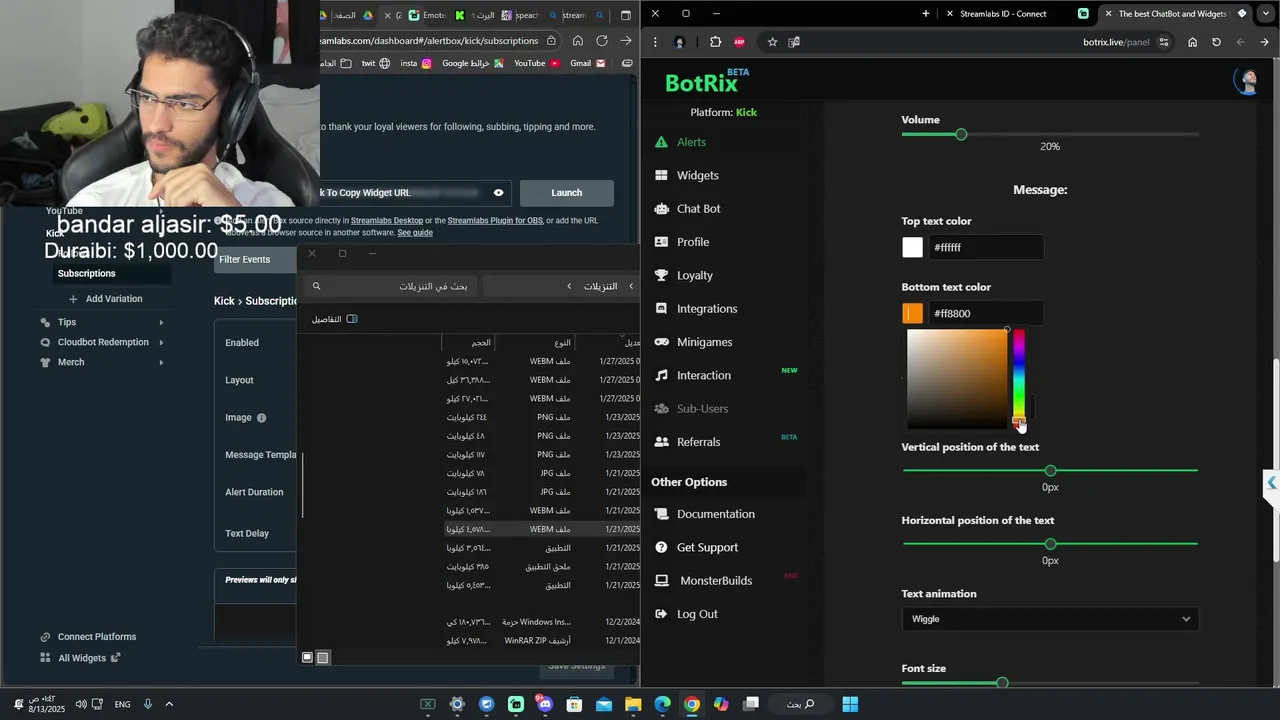The image size is (1280, 720).
Task: Open the tab search dropdown in BotRix browser
Action: click(1266, 14)
